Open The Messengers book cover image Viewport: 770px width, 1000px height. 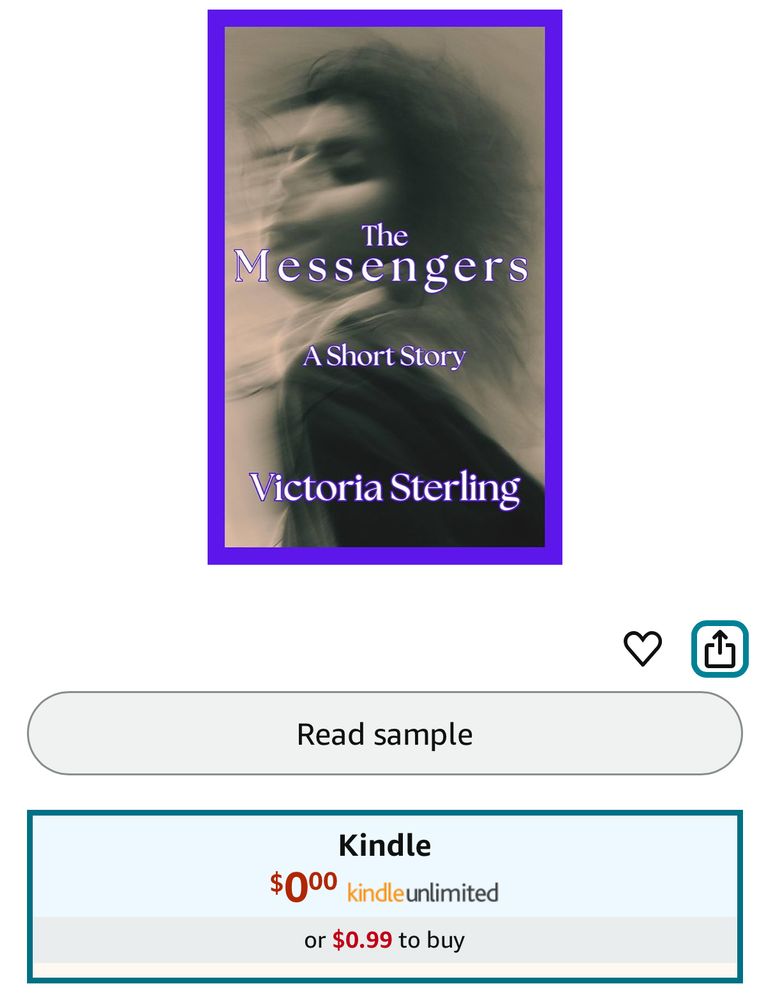click(x=385, y=287)
